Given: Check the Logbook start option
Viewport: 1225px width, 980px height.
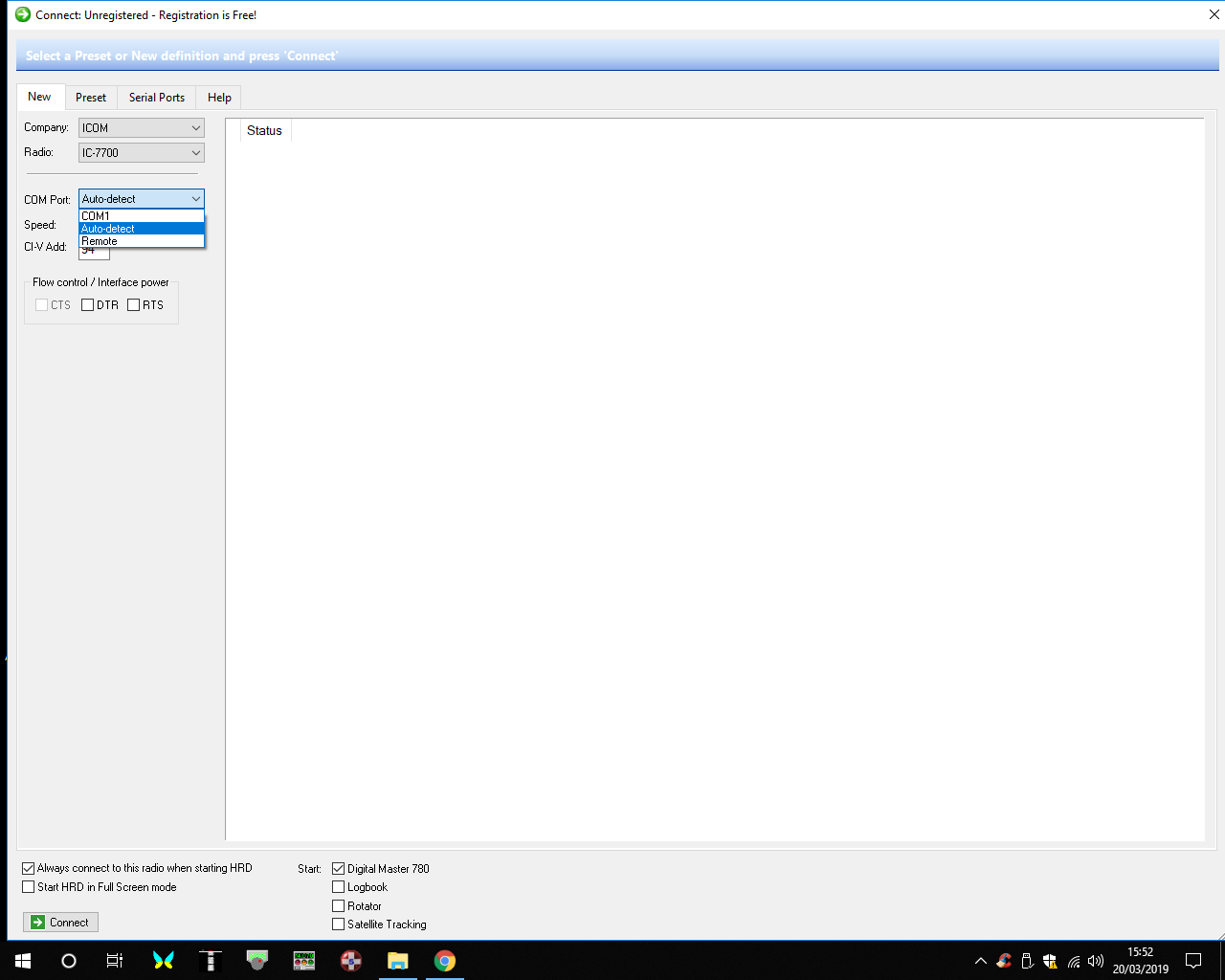Looking at the screenshot, I should [338, 887].
